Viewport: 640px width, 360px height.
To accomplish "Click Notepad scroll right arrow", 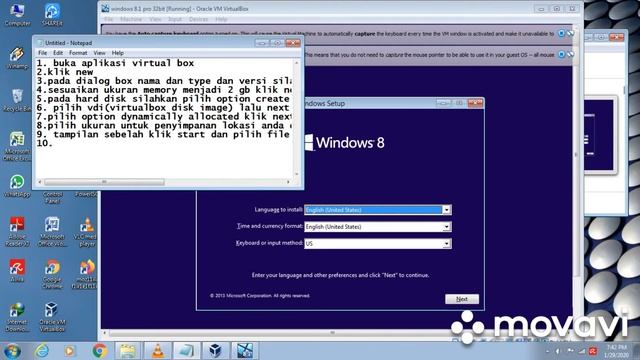I will [289, 182].
